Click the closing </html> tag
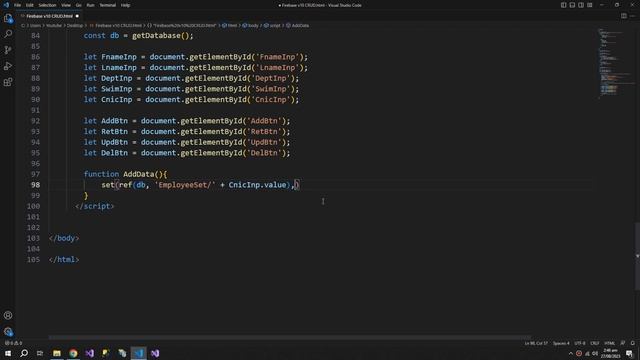This screenshot has width=640, height=360. (x=64, y=259)
